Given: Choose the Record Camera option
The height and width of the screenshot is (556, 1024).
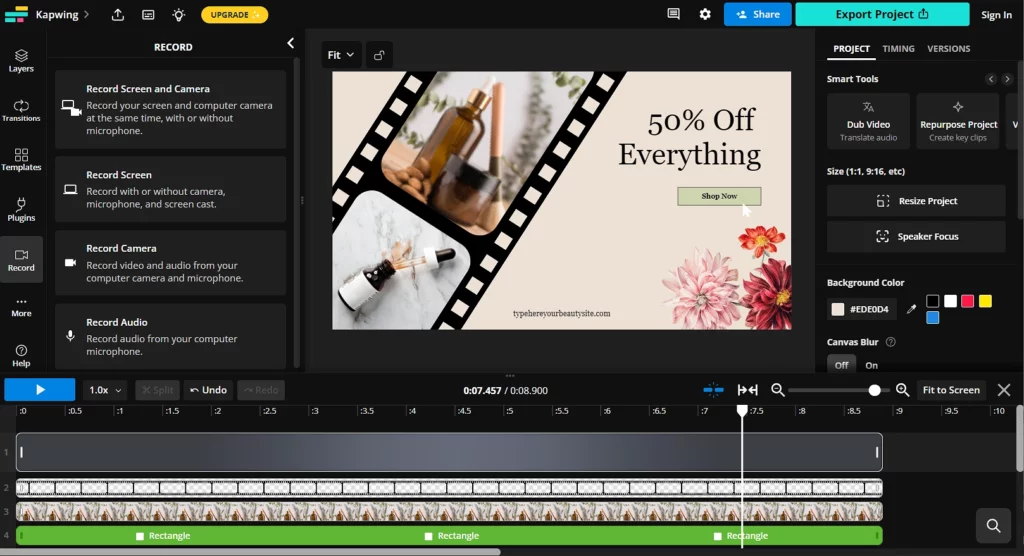Looking at the screenshot, I should pos(170,263).
